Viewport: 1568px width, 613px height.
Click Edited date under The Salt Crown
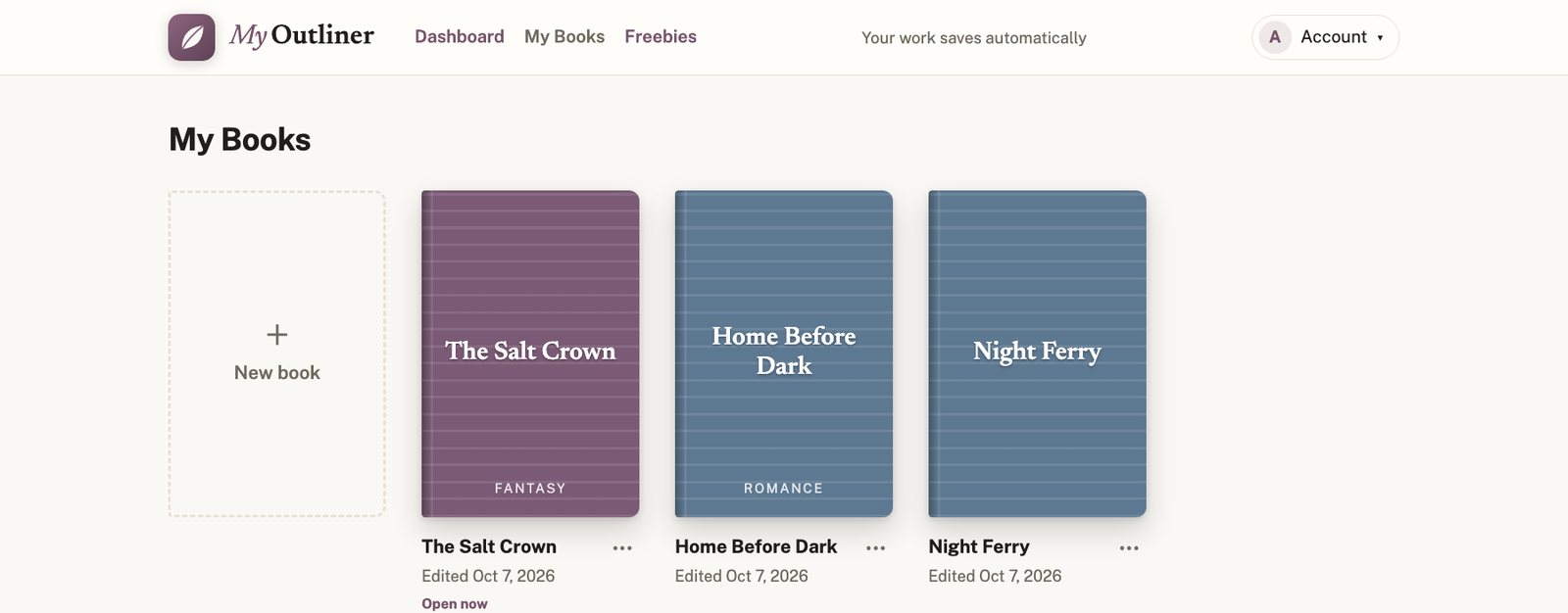pyautogui.click(x=488, y=576)
